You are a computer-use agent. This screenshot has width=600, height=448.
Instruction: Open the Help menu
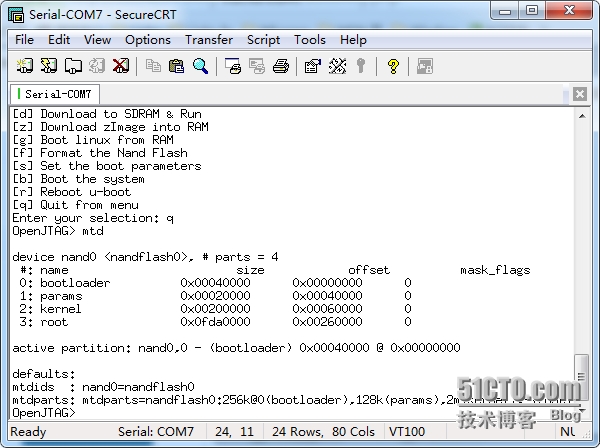353,40
